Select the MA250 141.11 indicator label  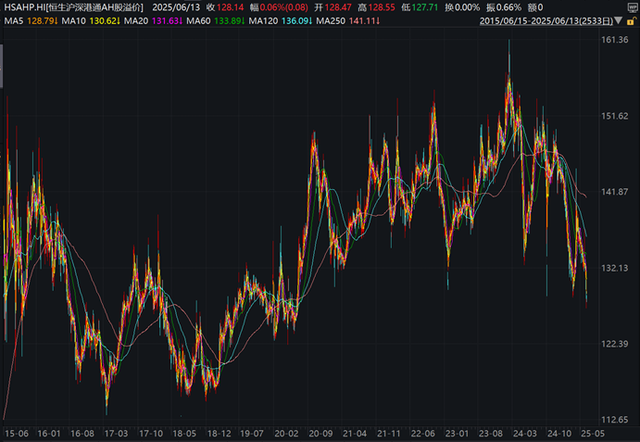point(348,21)
